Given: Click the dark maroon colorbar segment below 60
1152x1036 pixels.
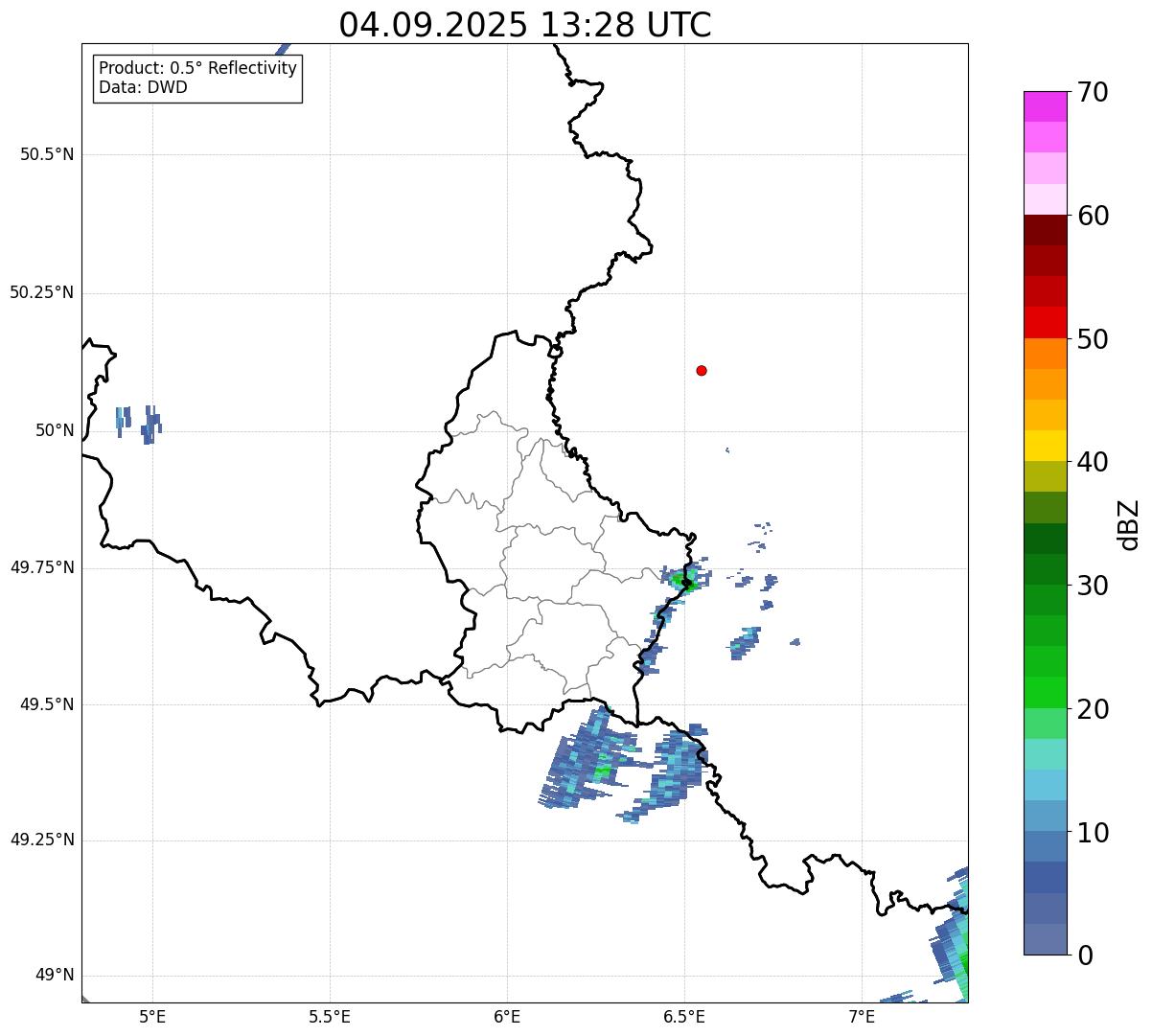Looking at the screenshot, I should (x=1045, y=230).
